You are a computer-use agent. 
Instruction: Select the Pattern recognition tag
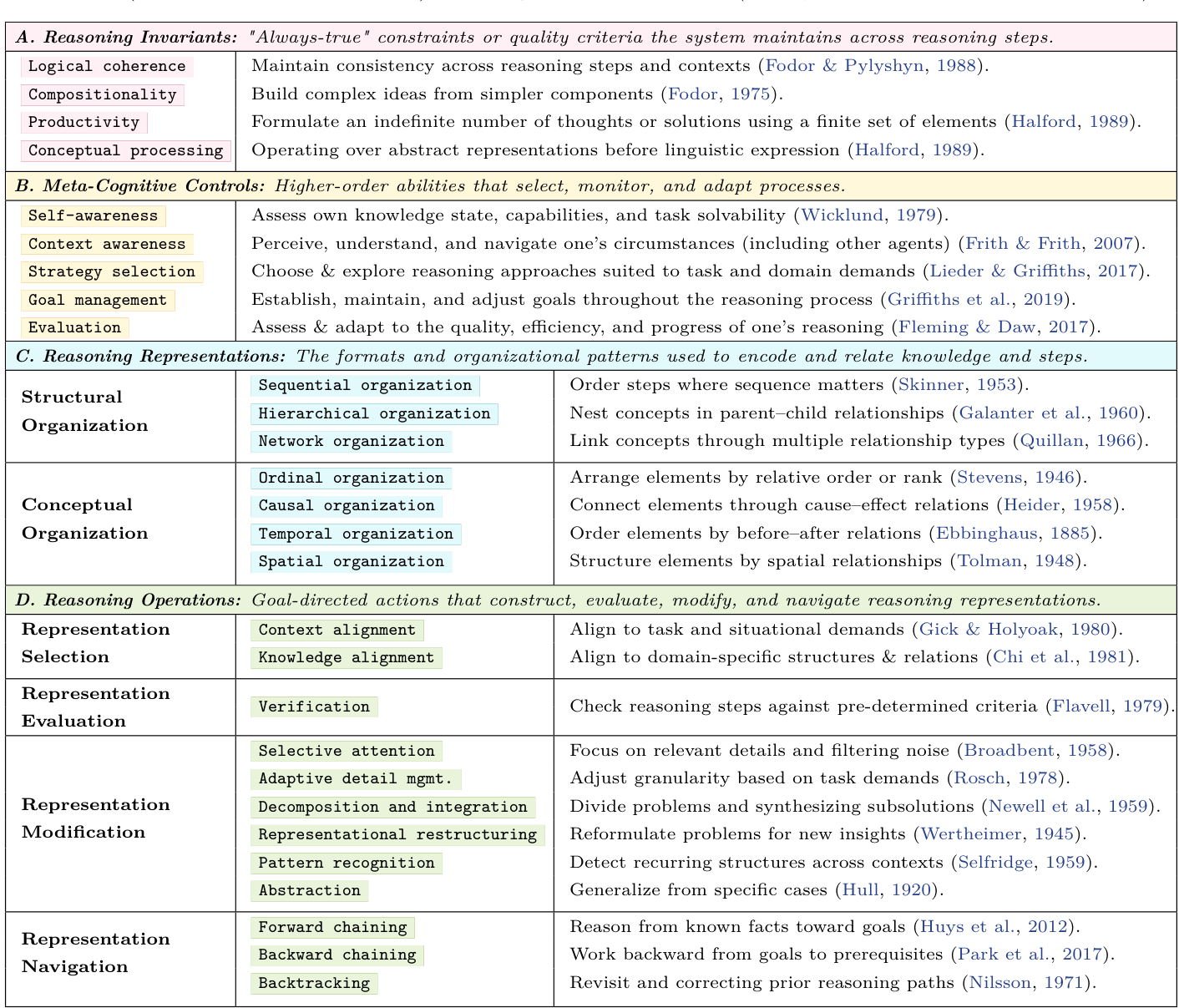347,863
